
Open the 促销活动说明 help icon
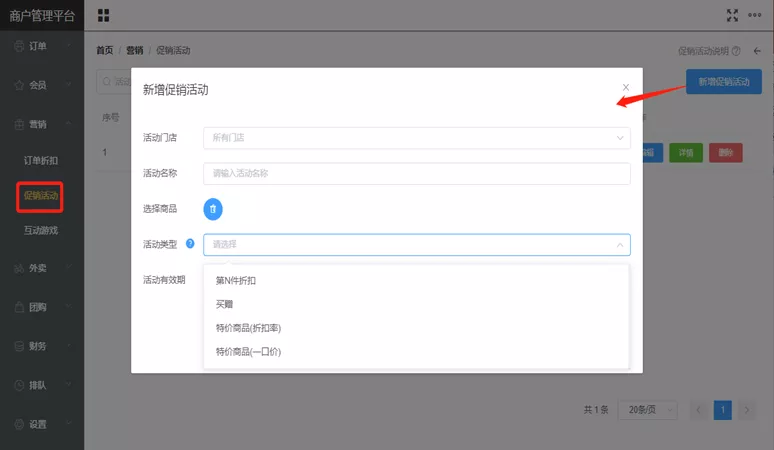(736, 51)
